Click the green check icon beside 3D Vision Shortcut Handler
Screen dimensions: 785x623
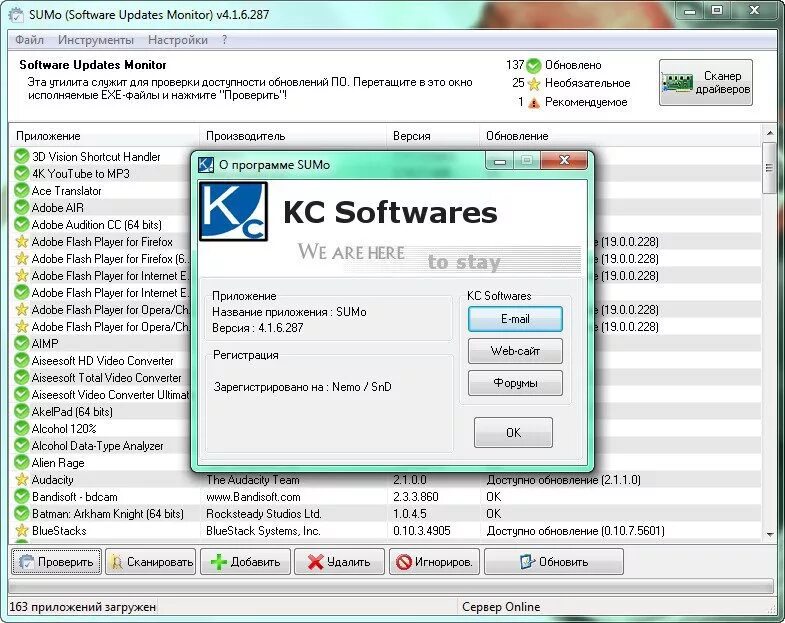point(22,156)
